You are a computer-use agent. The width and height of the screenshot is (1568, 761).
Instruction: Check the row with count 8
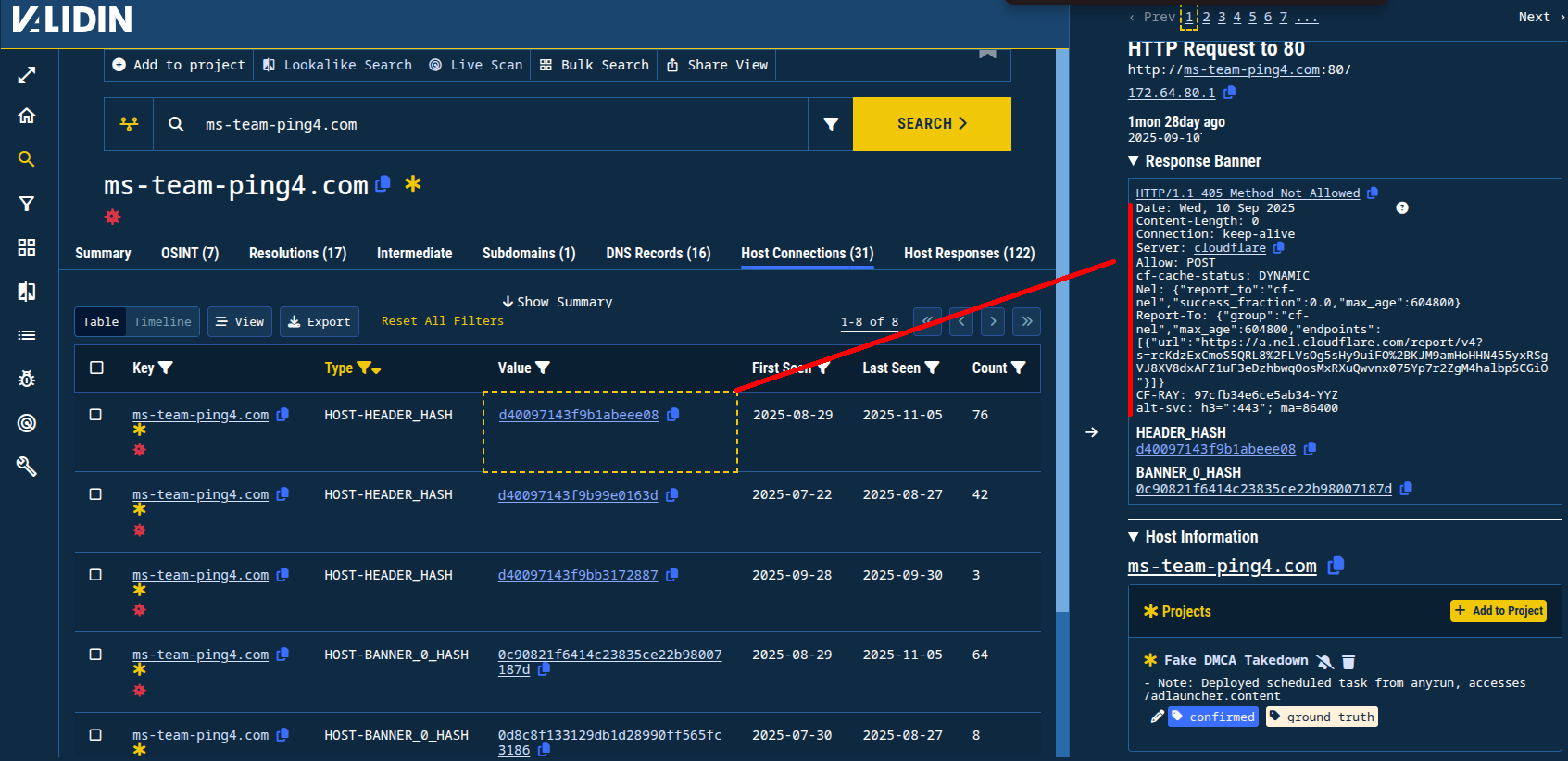click(95, 735)
